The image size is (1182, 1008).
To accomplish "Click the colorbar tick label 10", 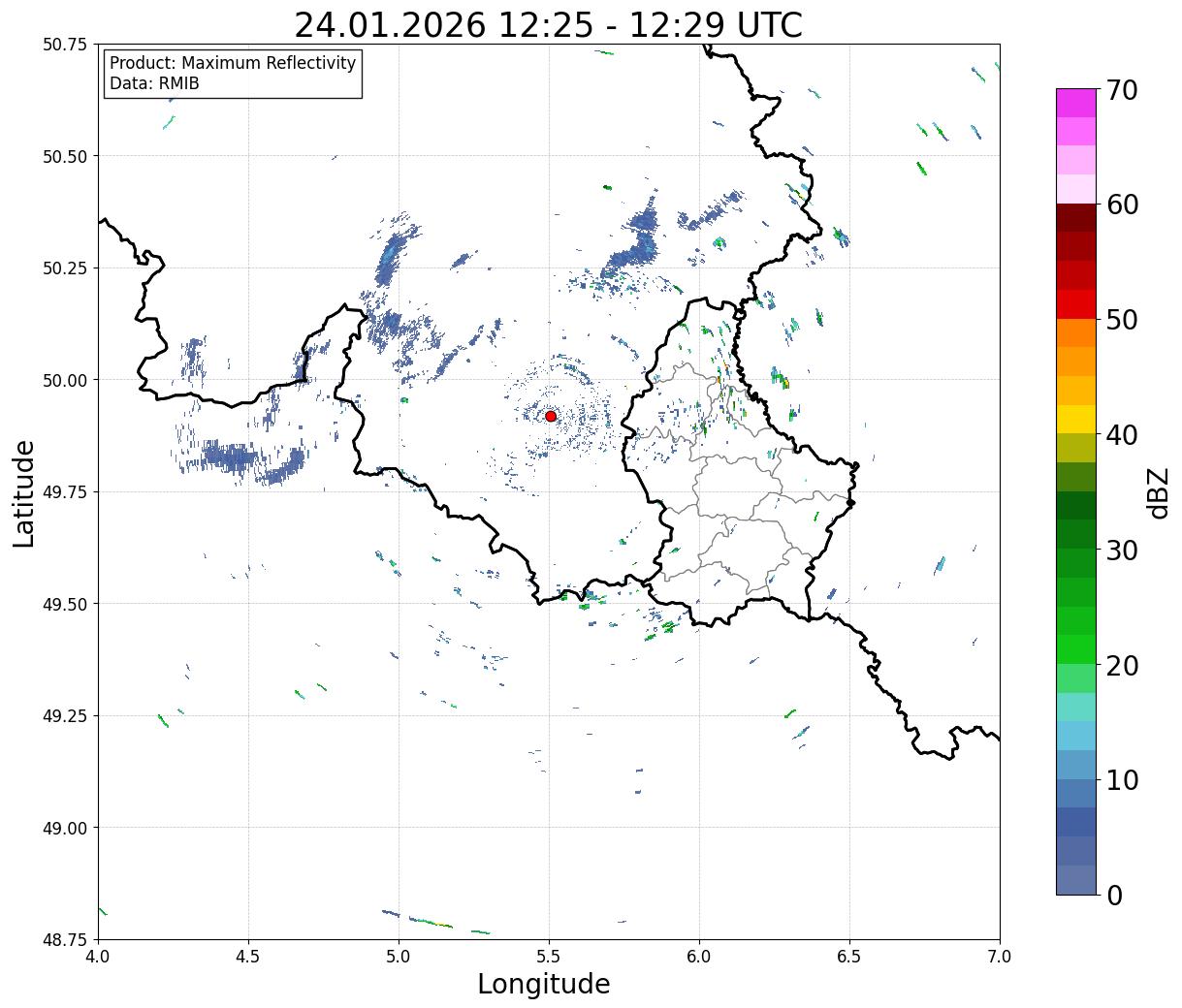I will [x=1121, y=779].
